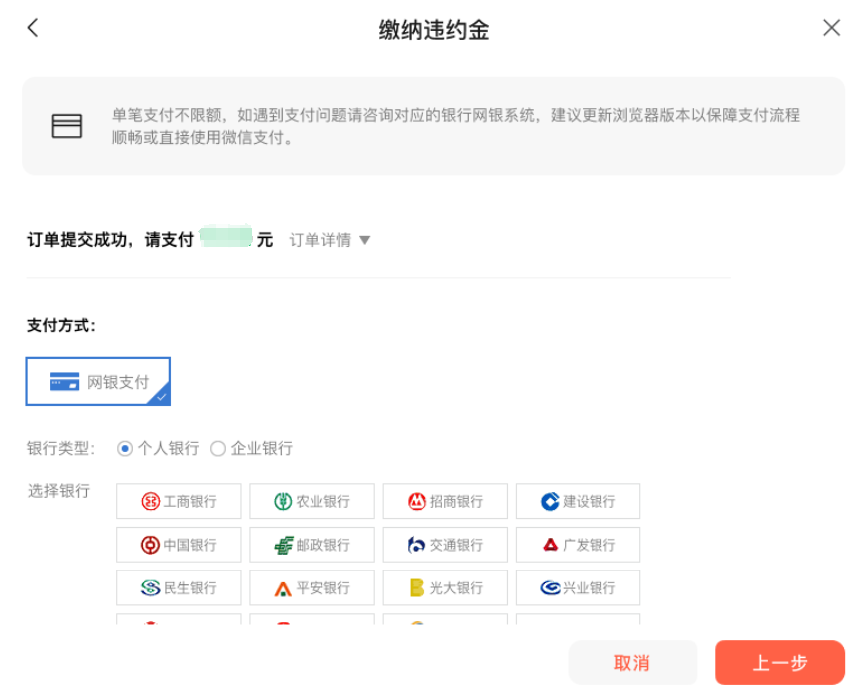Select 工商银行 bank option
856x692 pixels.
[x=179, y=502]
